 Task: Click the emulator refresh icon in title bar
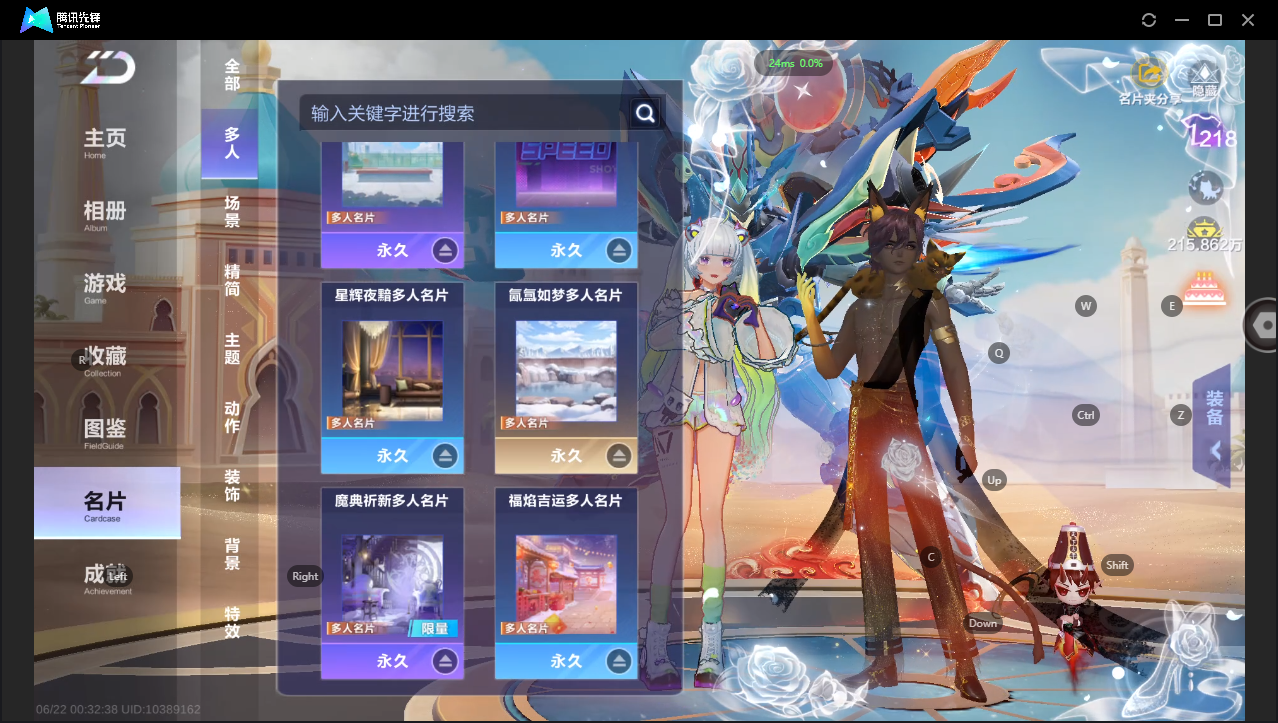1149,20
